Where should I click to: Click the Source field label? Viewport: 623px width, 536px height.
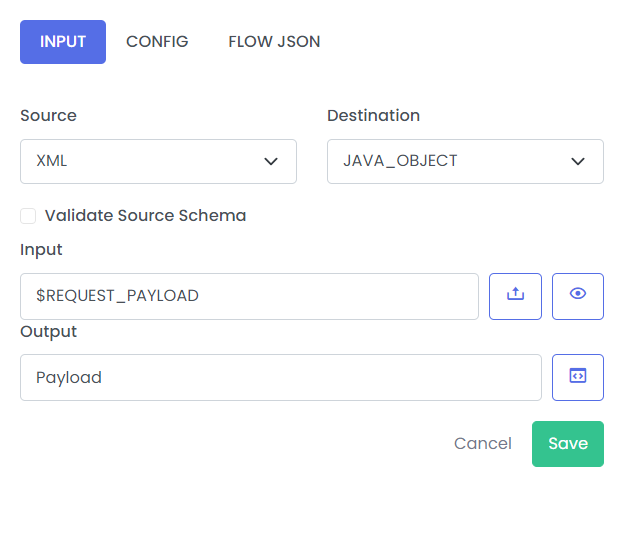click(x=48, y=116)
